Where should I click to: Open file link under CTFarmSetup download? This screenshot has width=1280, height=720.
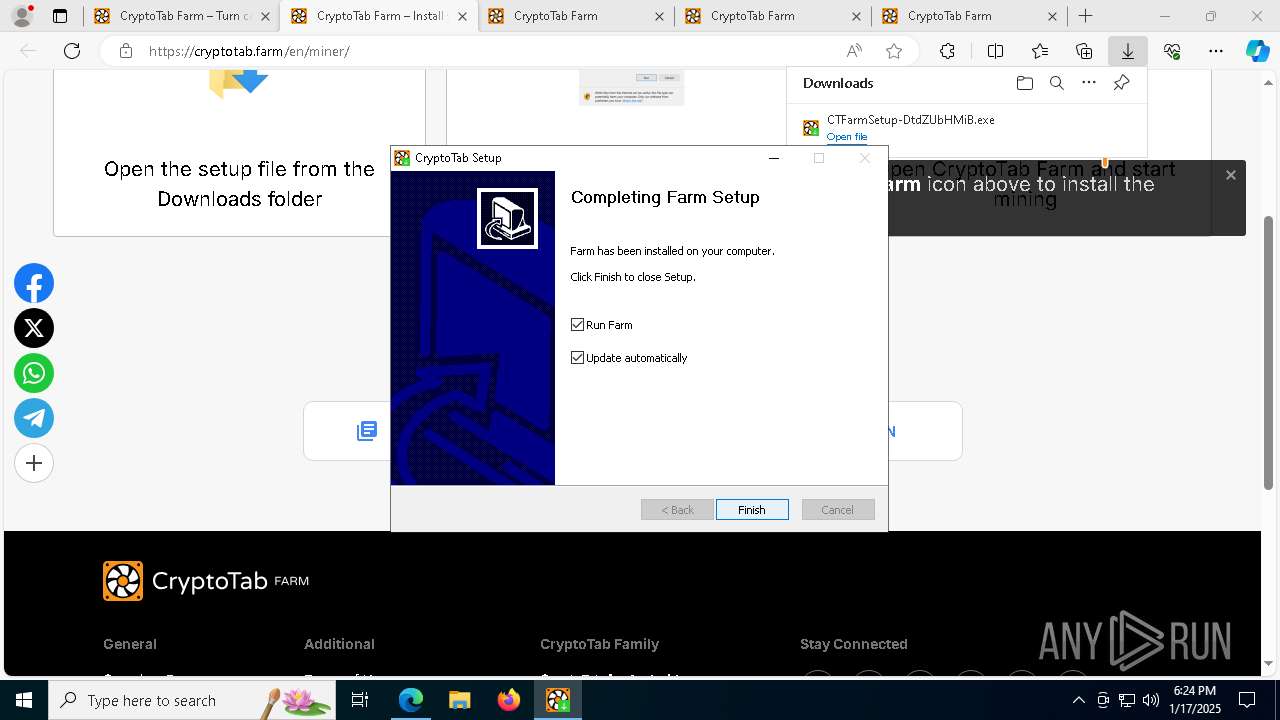(x=846, y=137)
